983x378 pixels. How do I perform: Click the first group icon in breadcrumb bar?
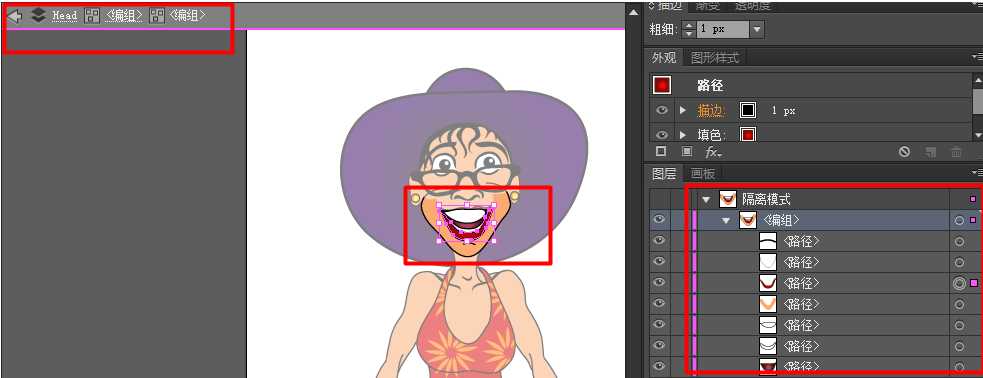pos(92,16)
